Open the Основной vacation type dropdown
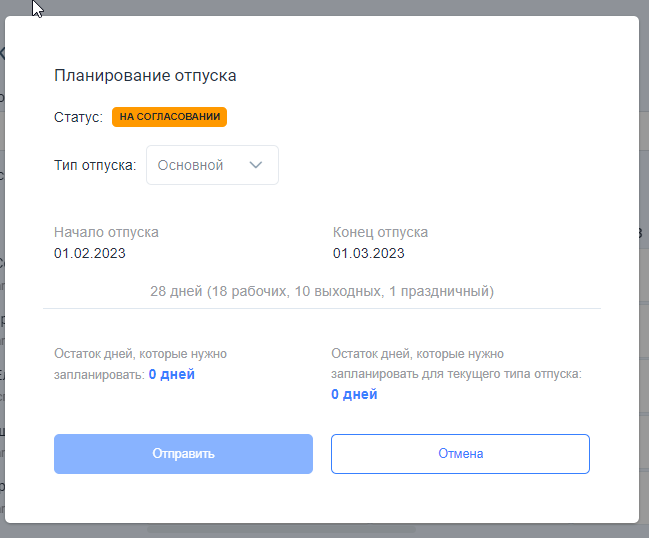Screen dimensions: 649x538 [x=212, y=165]
